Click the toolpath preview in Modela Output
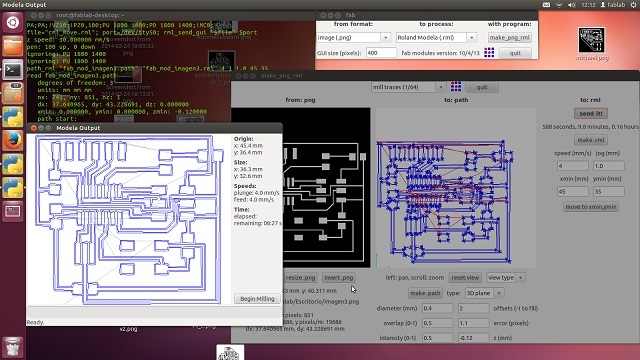This screenshot has width=640, height=360. click(x=129, y=220)
